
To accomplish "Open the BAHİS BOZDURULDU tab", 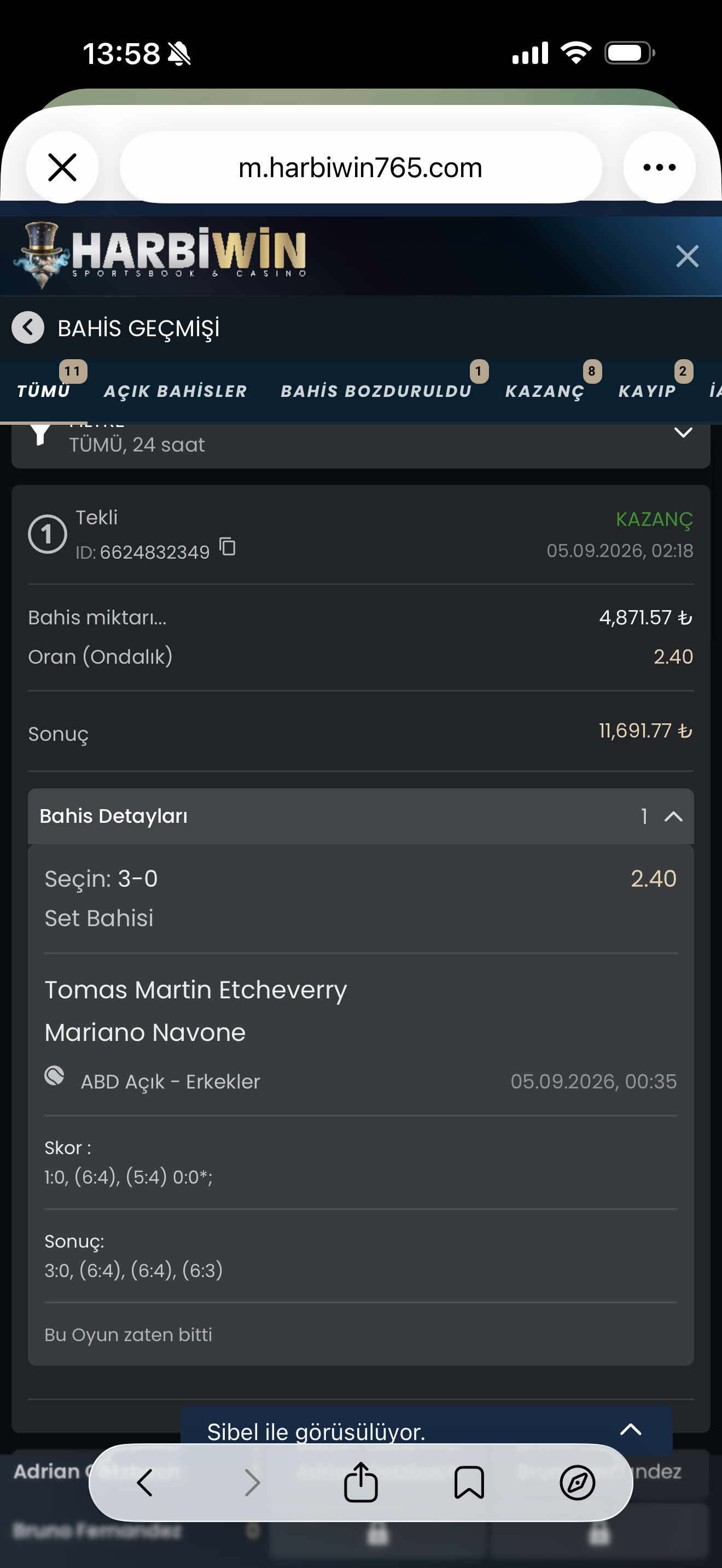I will pos(376,391).
